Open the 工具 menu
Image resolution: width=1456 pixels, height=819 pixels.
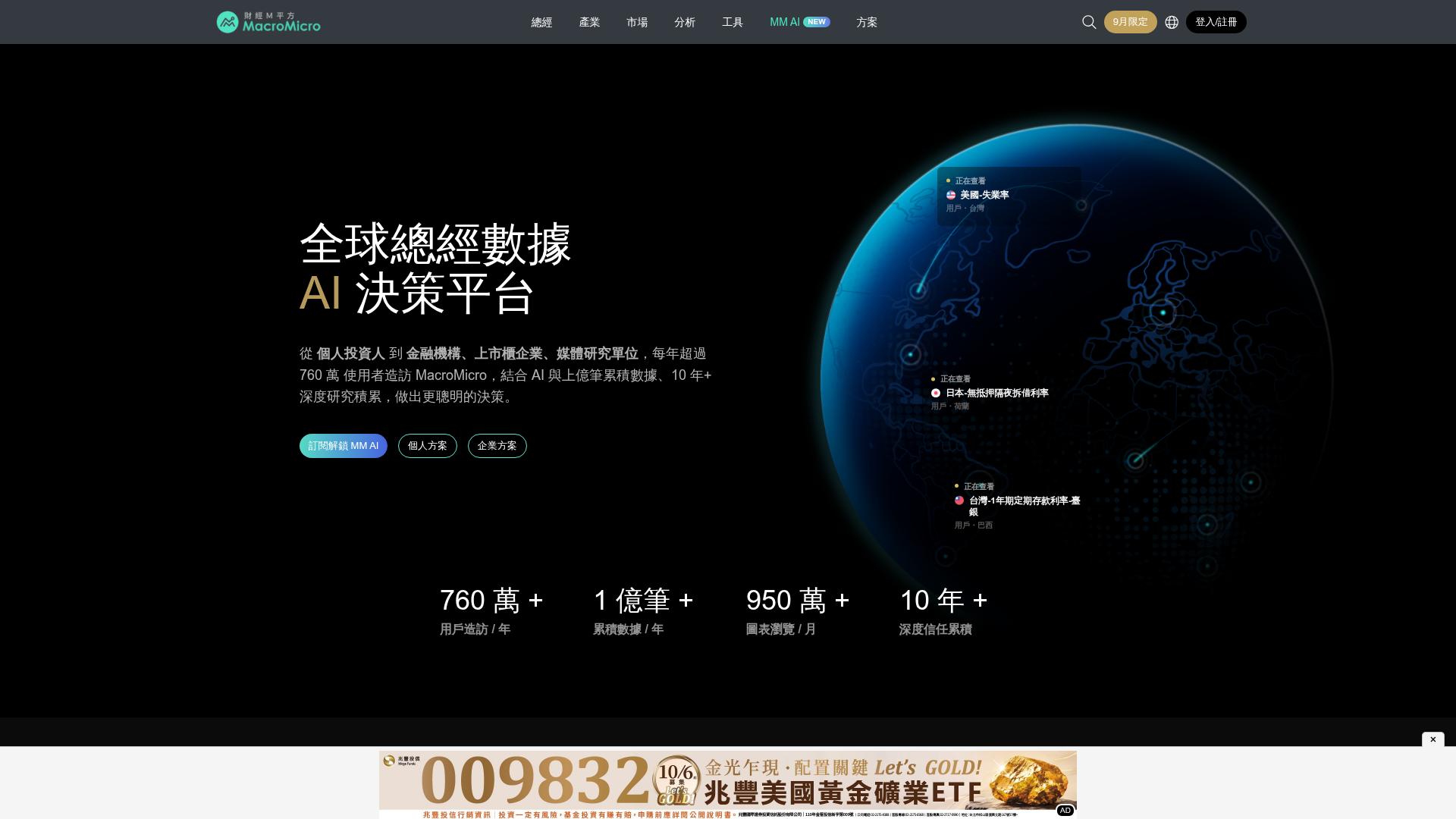tap(733, 22)
